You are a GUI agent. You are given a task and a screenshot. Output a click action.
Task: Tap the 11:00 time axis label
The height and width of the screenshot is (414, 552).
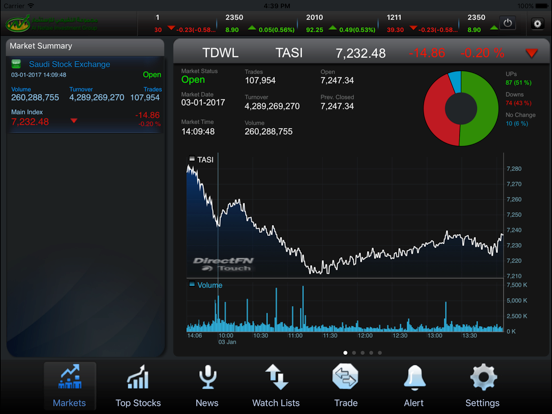295,336
